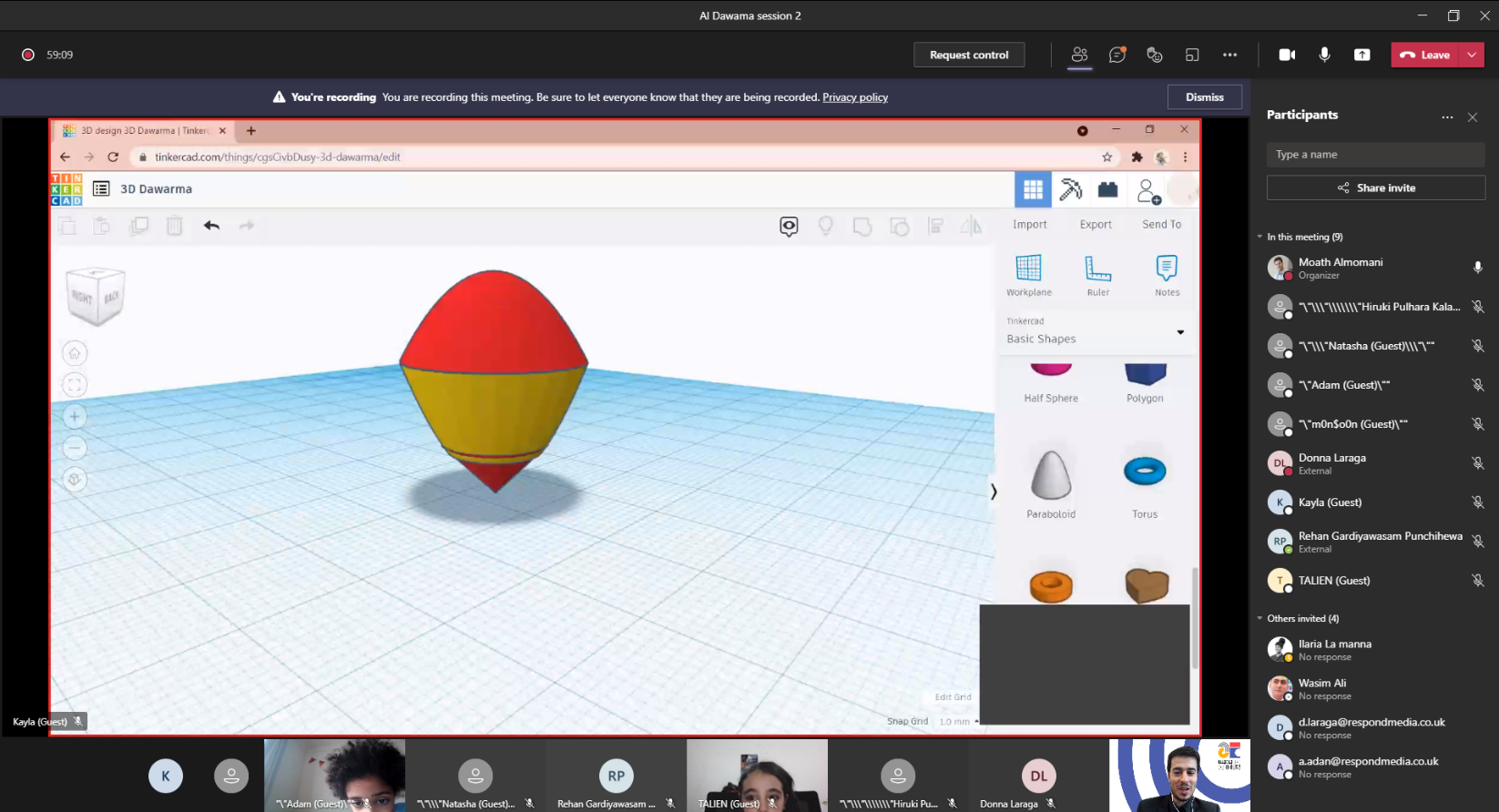Click the Home view button
The image size is (1499, 812).
click(x=75, y=353)
